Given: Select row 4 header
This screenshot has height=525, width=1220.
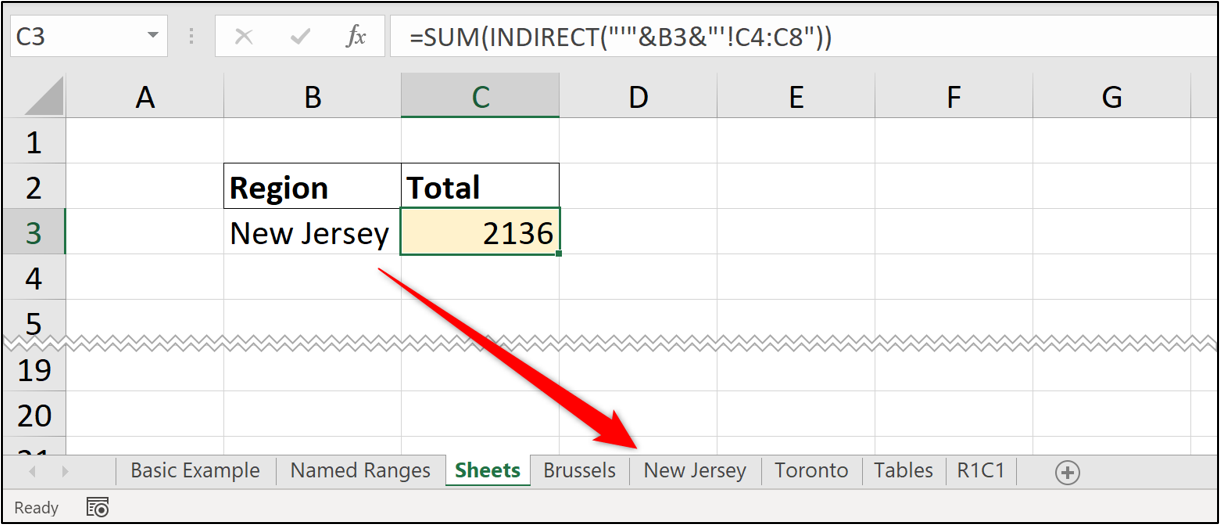Looking at the screenshot, I should point(34,278).
